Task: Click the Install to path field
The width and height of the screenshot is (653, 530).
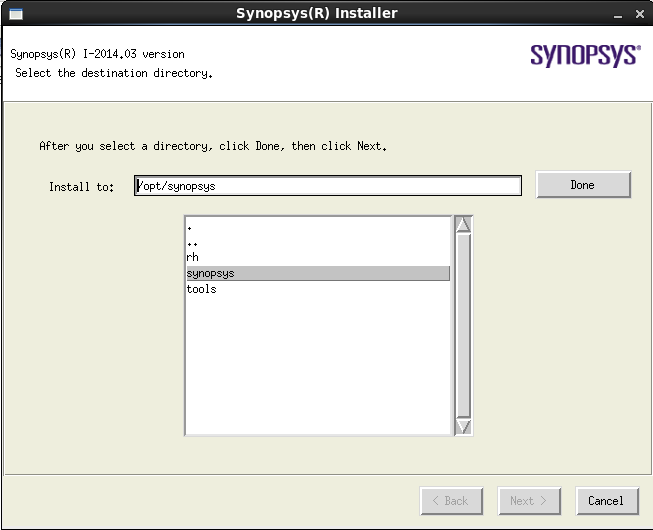Action: point(328,186)
